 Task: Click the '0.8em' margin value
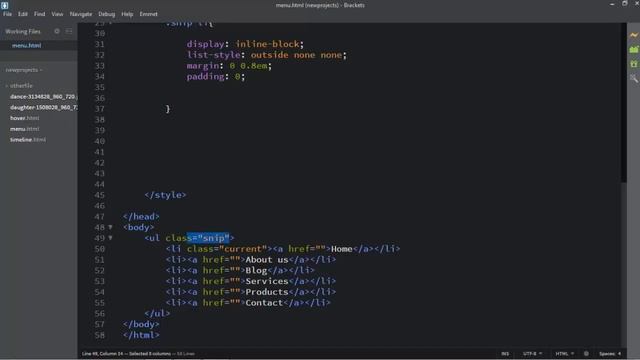pos(253,66)
